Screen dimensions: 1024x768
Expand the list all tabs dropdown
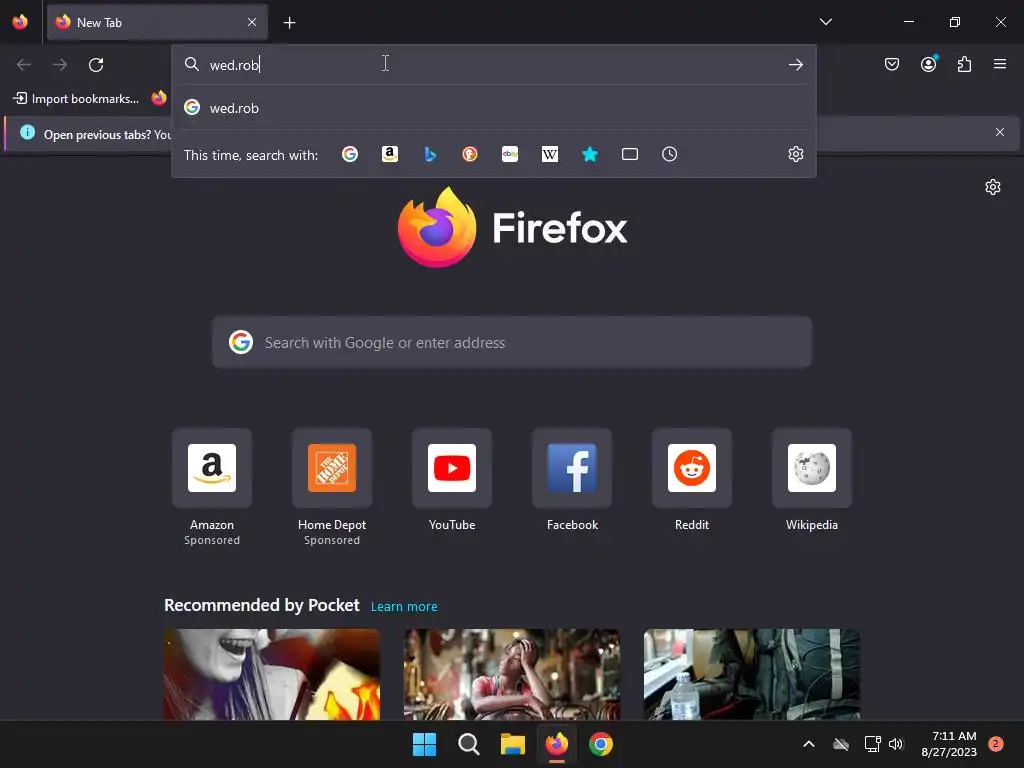(x=826, y=22)
